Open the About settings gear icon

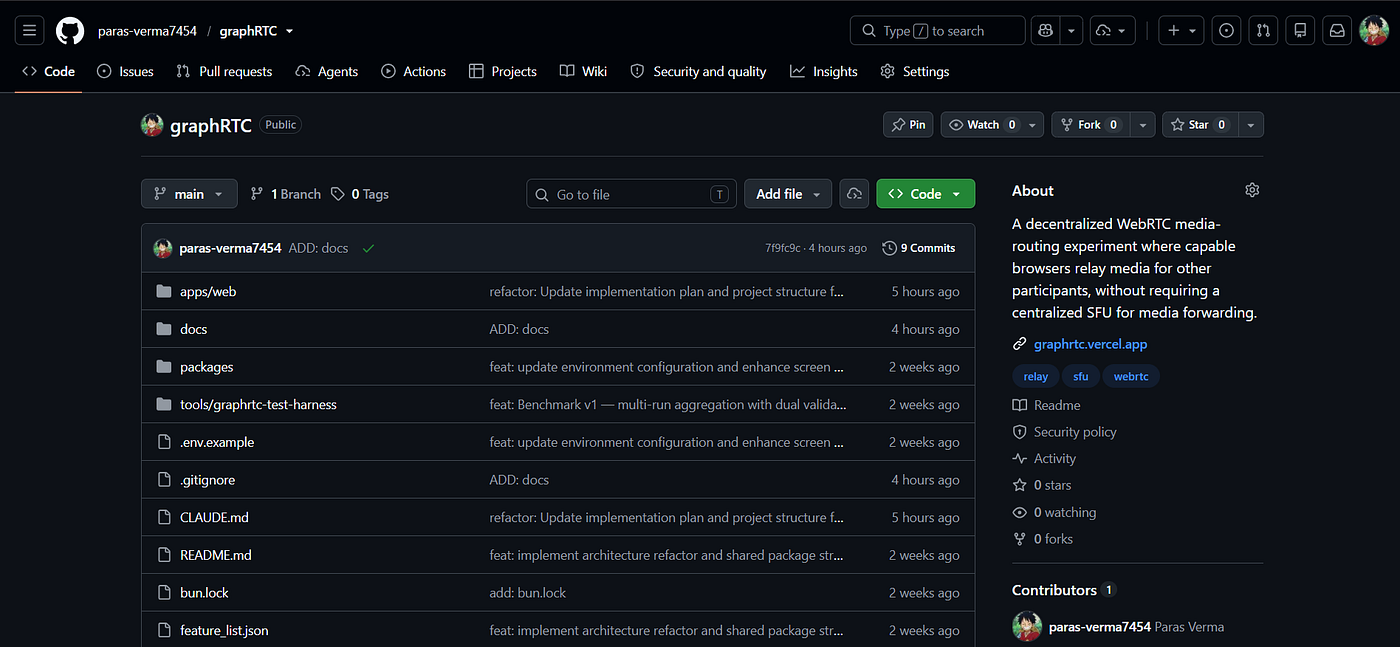tap(1252, 190)
